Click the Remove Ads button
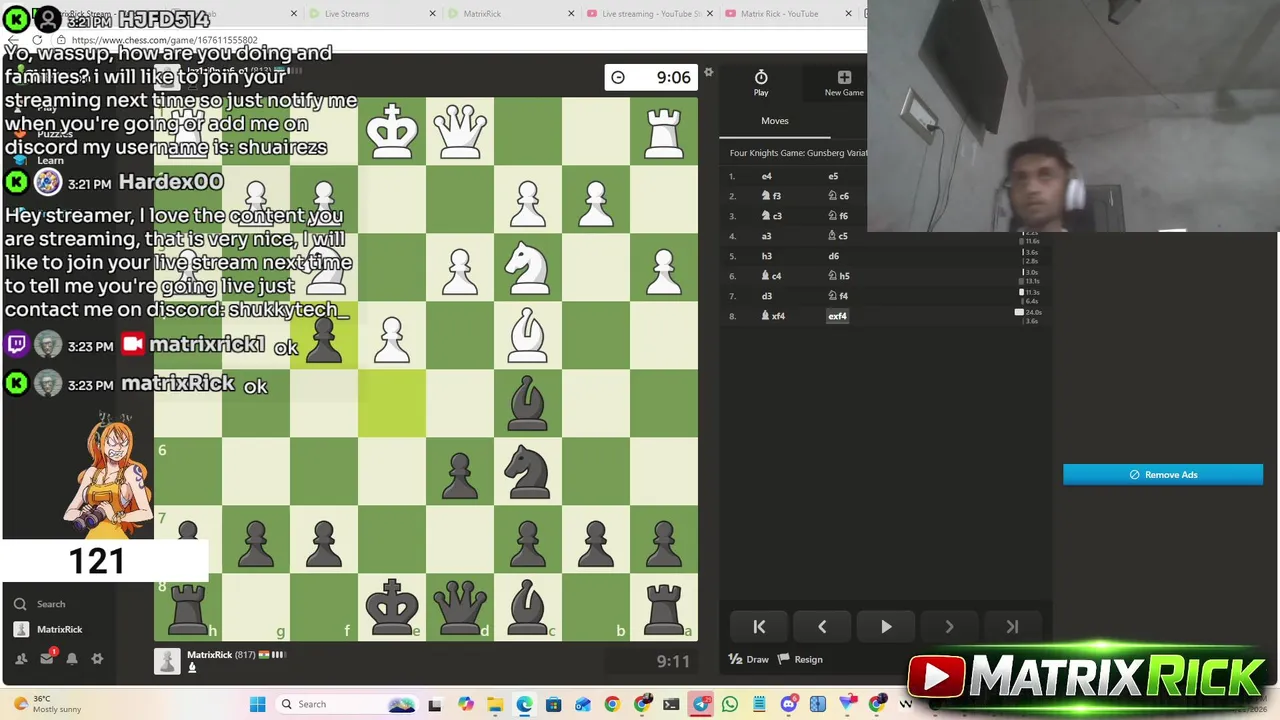Image resolution: width=1280 pixels, height=720 pixels. (1163, 475)
